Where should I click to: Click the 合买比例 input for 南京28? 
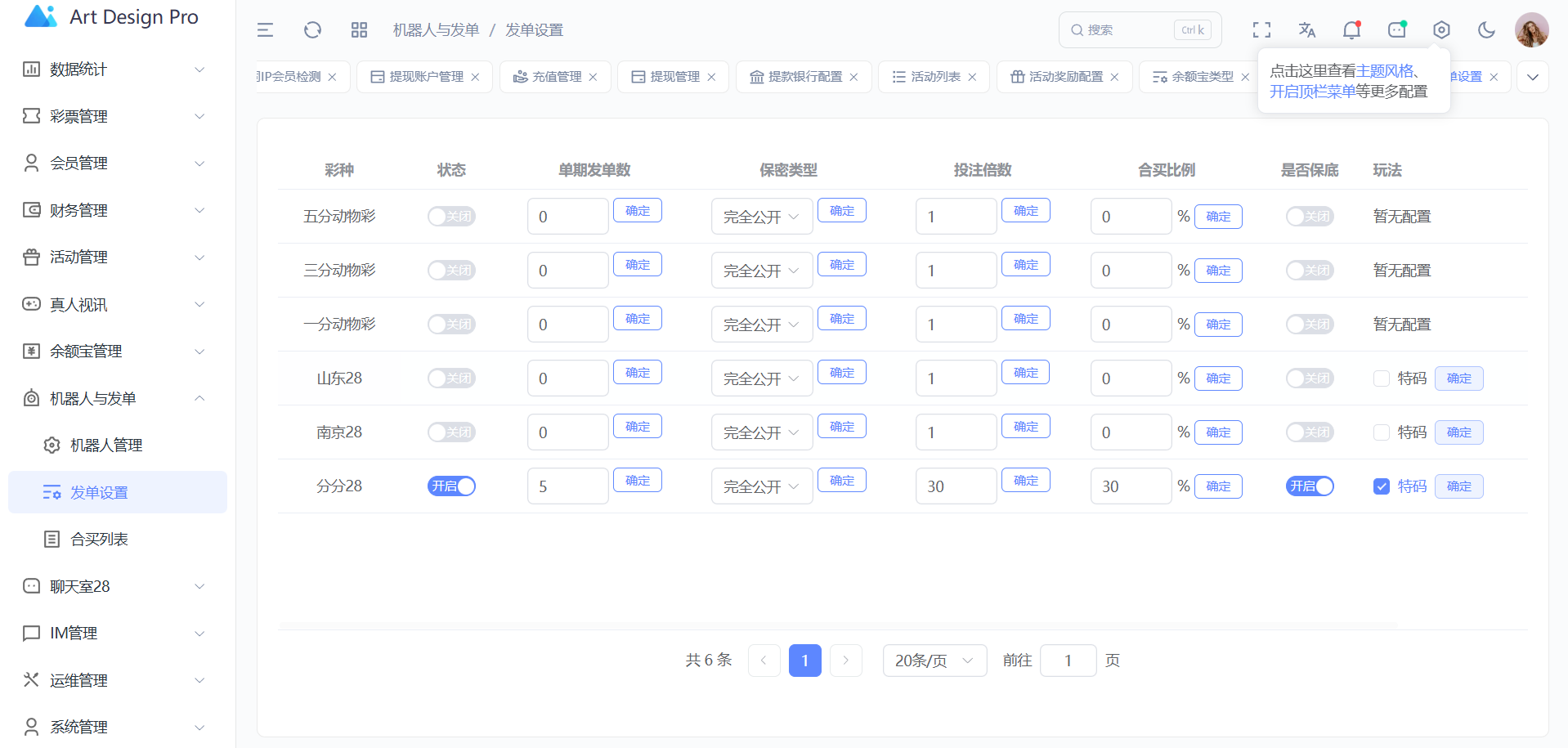pos(1131,432)
